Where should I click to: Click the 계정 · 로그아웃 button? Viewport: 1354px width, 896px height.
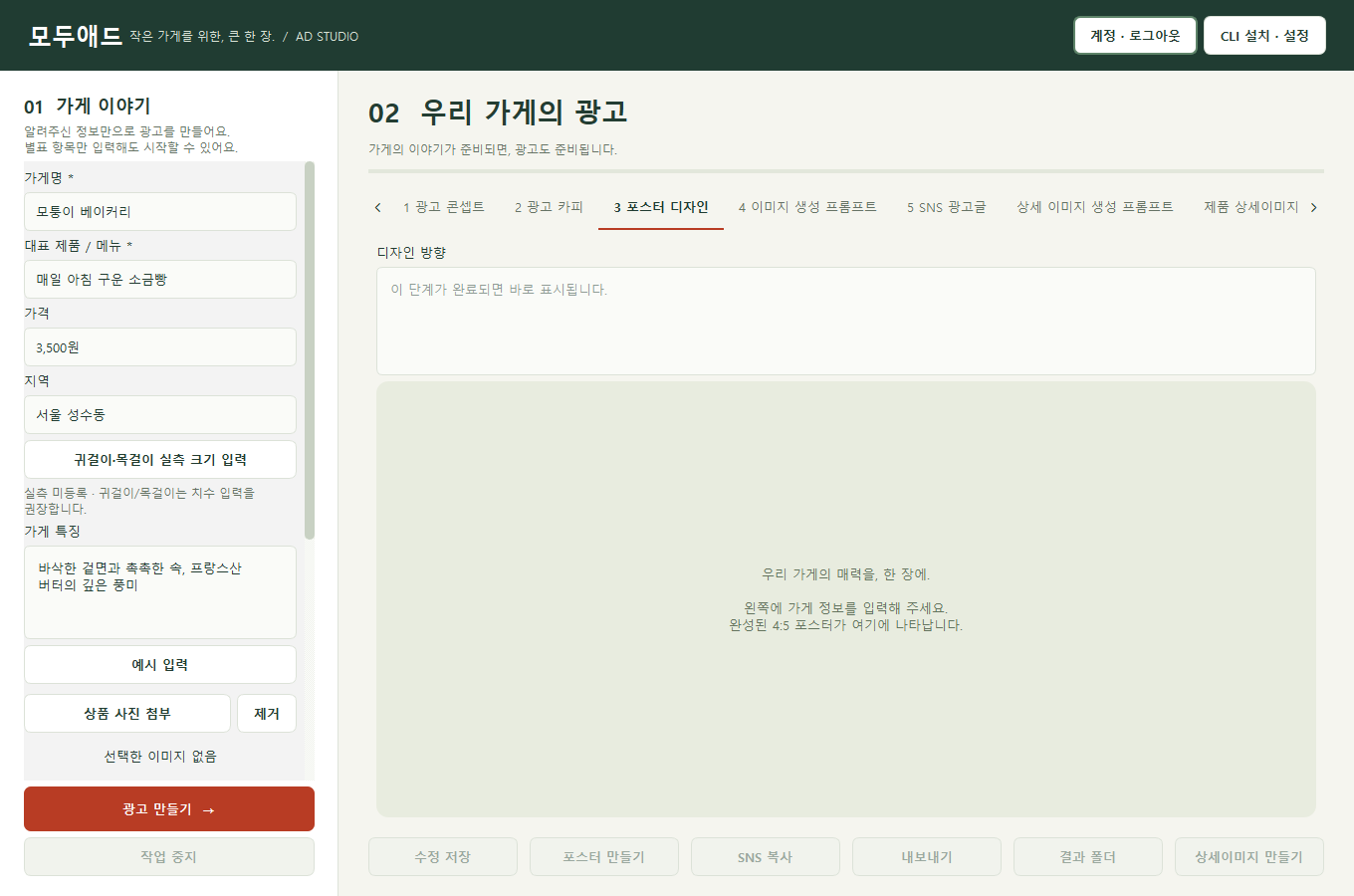[x=1135, y=36]
